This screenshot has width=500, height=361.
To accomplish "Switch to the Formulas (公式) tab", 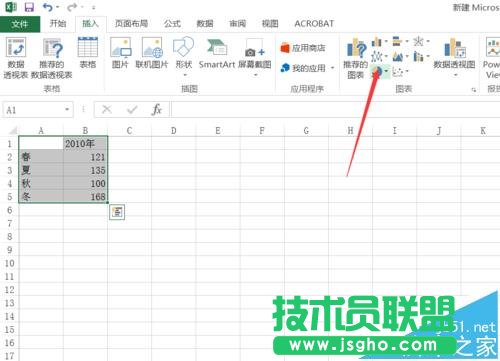I will (x=172, y=24).
